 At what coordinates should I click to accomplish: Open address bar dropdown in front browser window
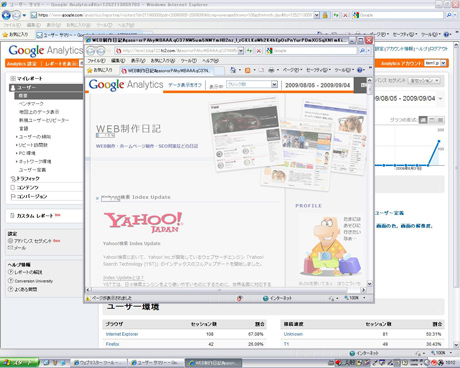(x=241, y=51)
